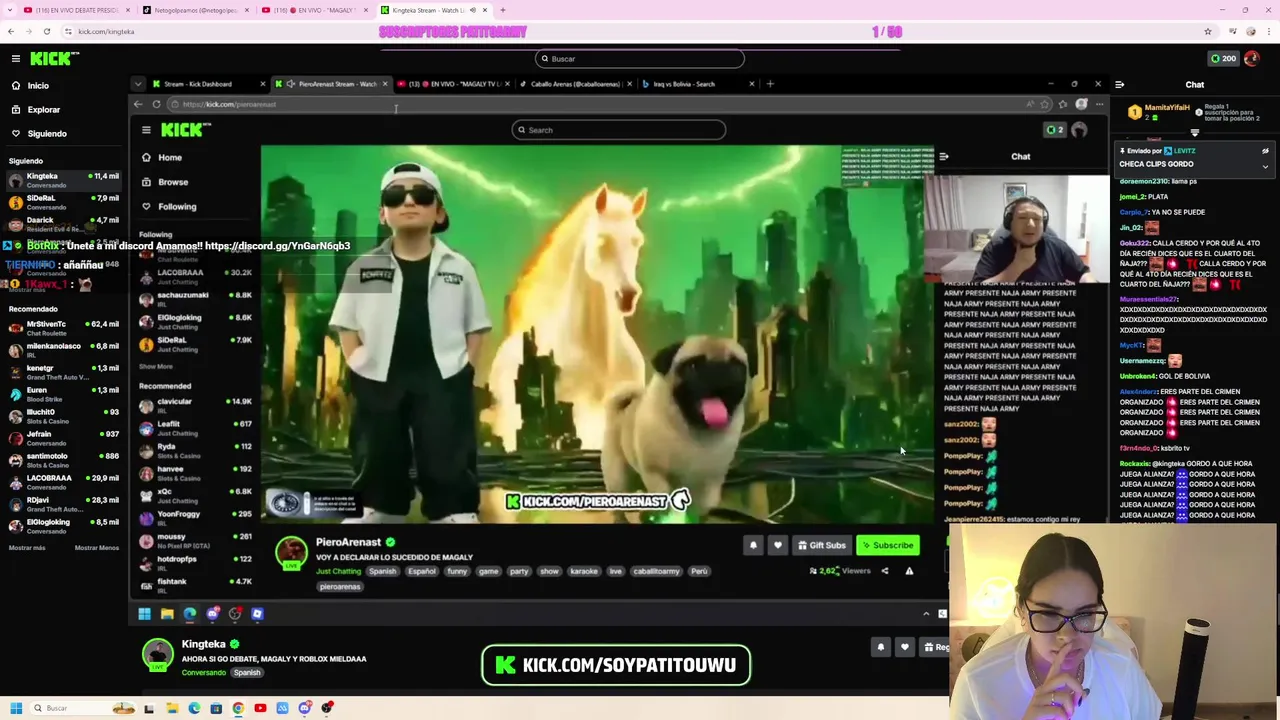The height and width of the screenshot is (720, 1280).
Task: Share PieroArenast stream via share icon
Action: coord(885,571)
